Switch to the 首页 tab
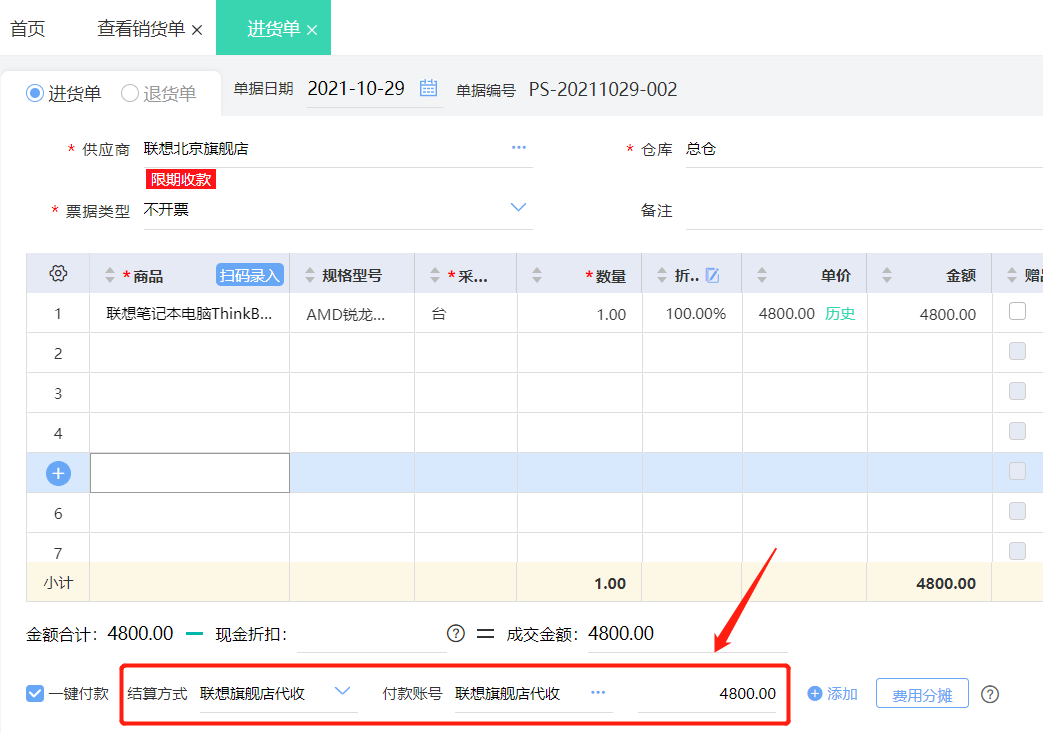1043x733 pixels. [28, 29]
